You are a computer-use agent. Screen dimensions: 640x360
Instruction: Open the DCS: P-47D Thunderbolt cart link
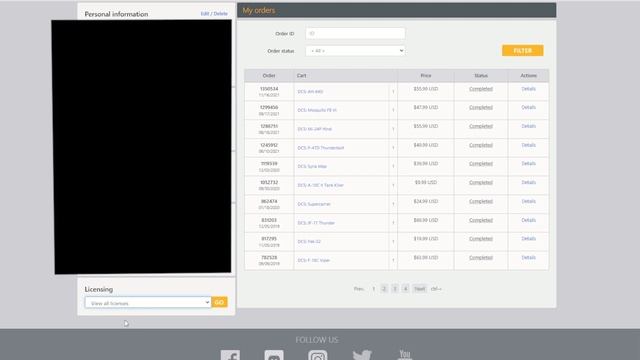[x=320, y=148]
